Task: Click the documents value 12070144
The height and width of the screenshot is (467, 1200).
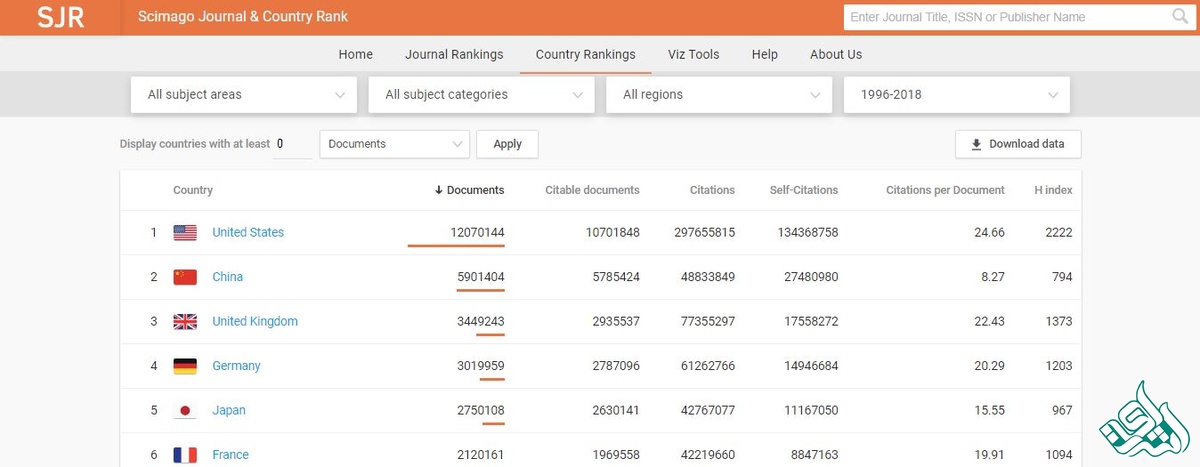Action: click(x=477, y=232)
